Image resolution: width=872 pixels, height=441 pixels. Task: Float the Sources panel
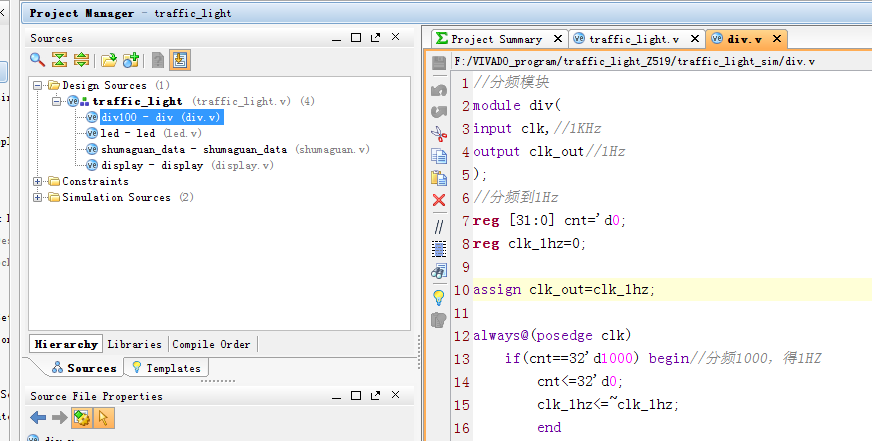[376, 37]
